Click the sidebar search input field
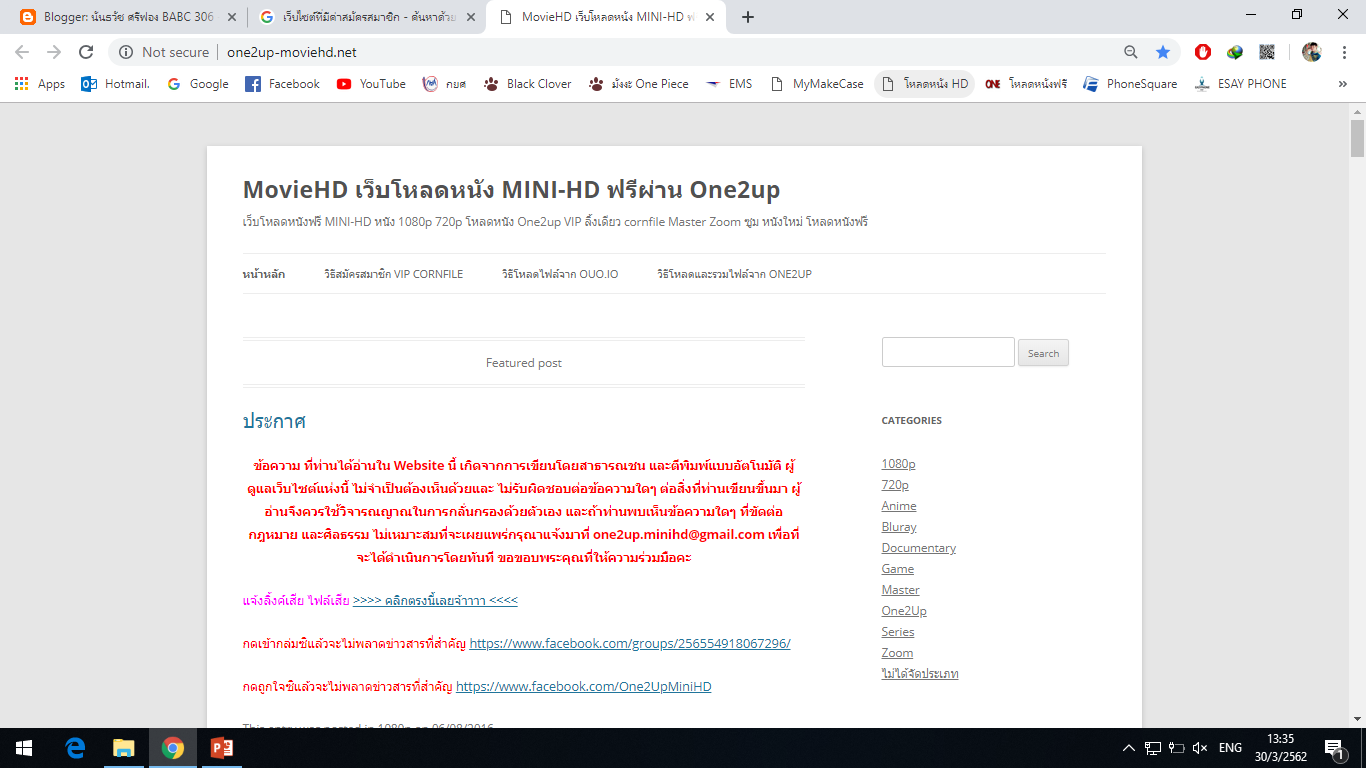 [x=946, y=351]
